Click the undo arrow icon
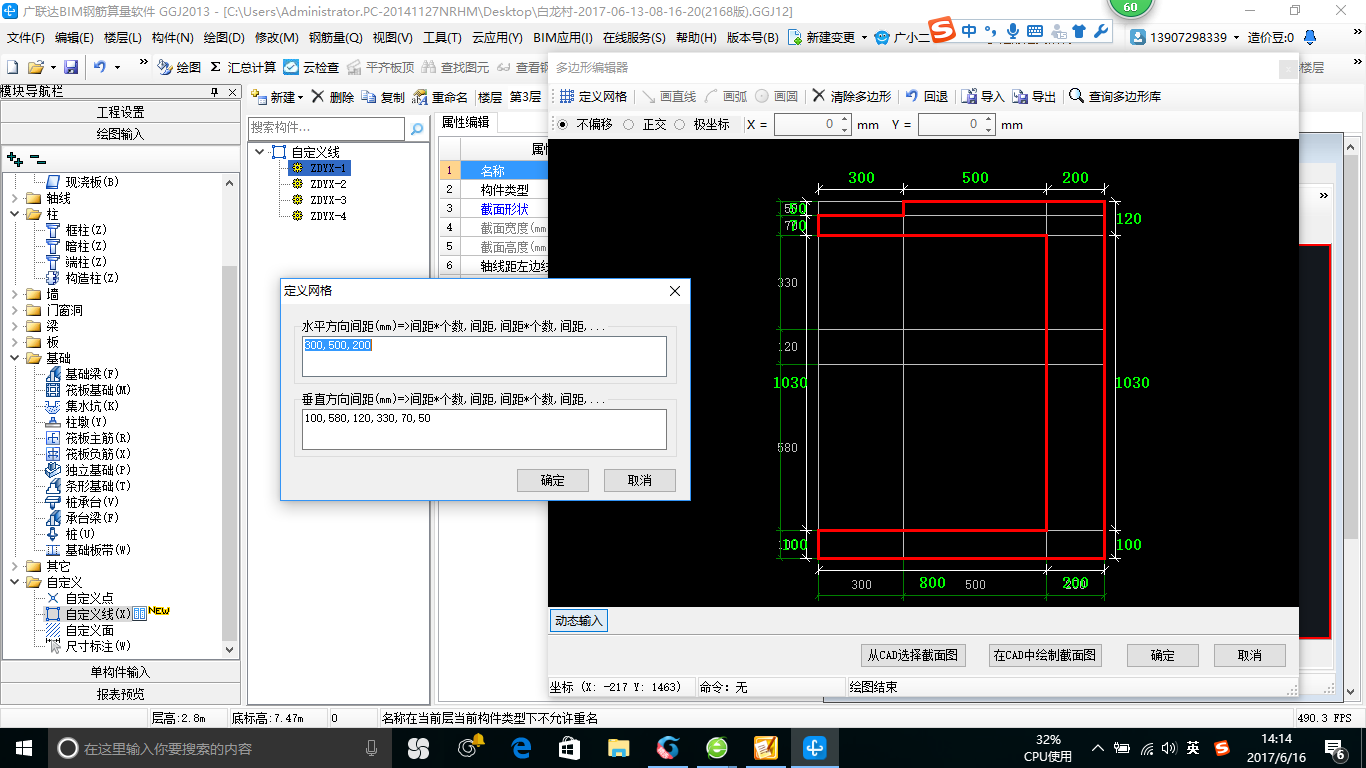 click(x=100, y=67)
